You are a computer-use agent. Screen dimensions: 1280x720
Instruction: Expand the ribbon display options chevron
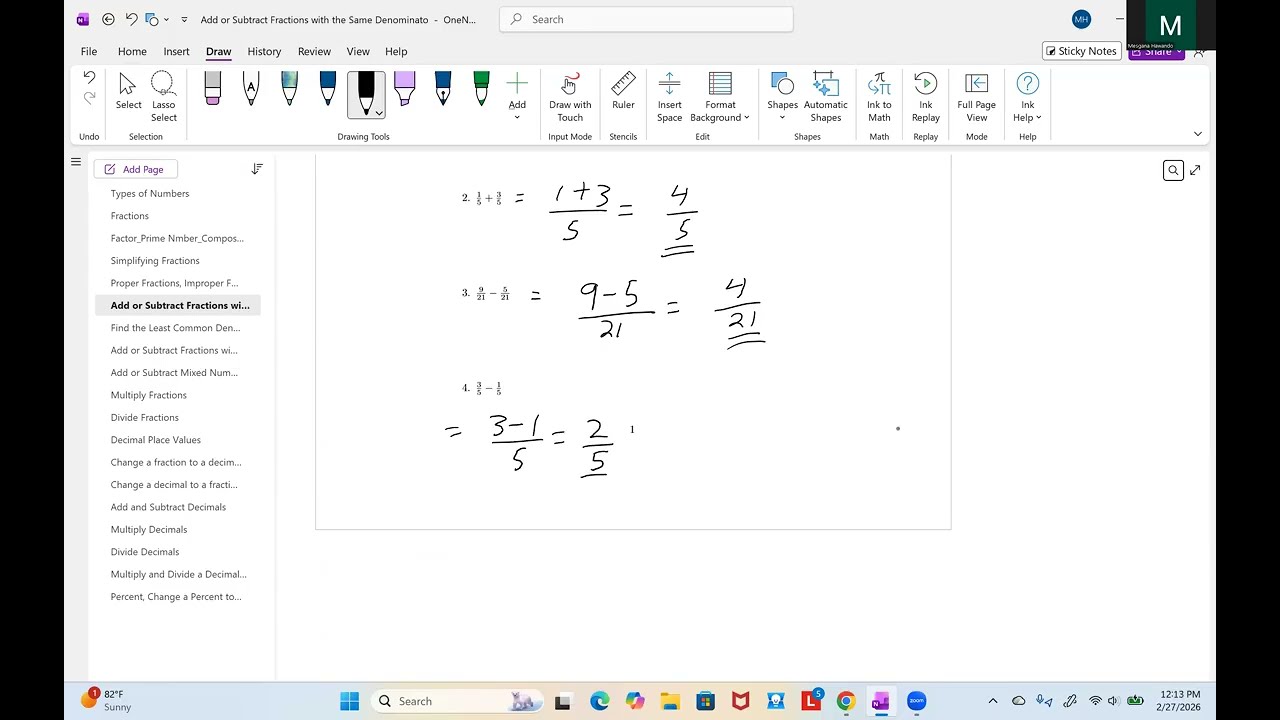[1198, 134]
